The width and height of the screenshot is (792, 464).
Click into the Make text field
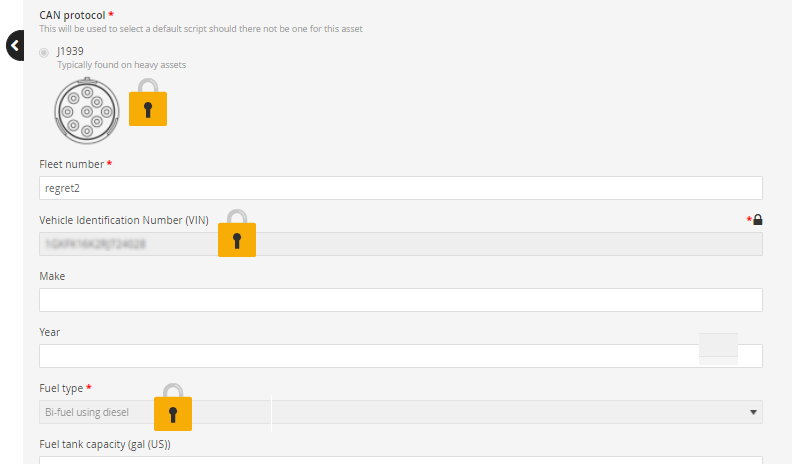[400, 300]
